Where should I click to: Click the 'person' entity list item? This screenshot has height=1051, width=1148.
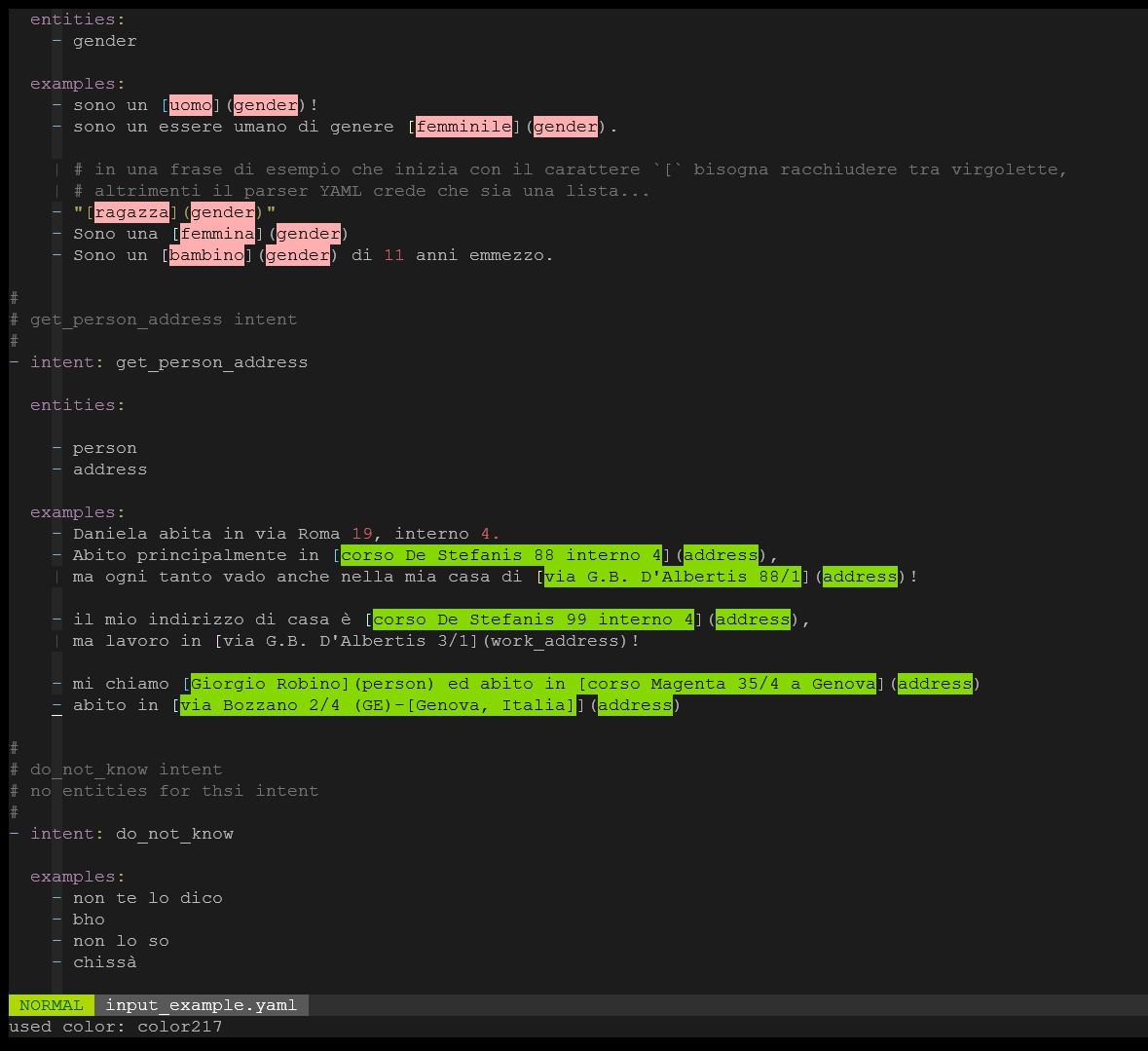(105, 448)
